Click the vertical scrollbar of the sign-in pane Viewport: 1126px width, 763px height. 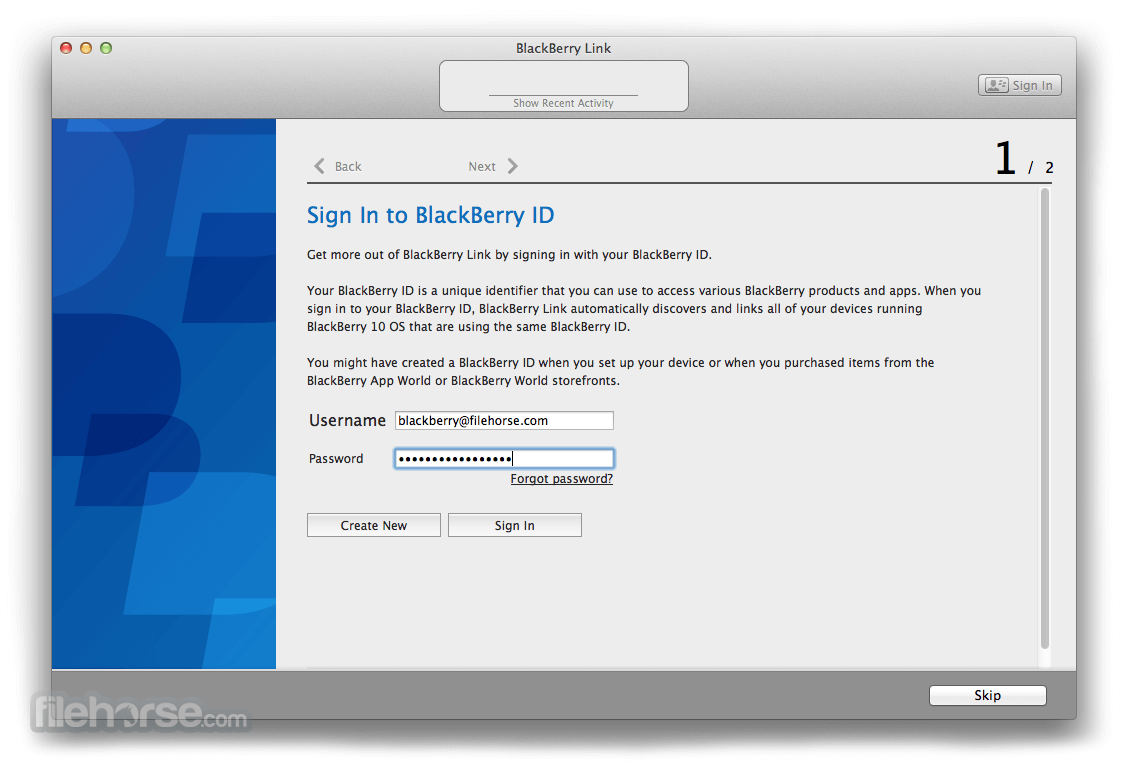pyautogui.click(x=1044, y=418)
